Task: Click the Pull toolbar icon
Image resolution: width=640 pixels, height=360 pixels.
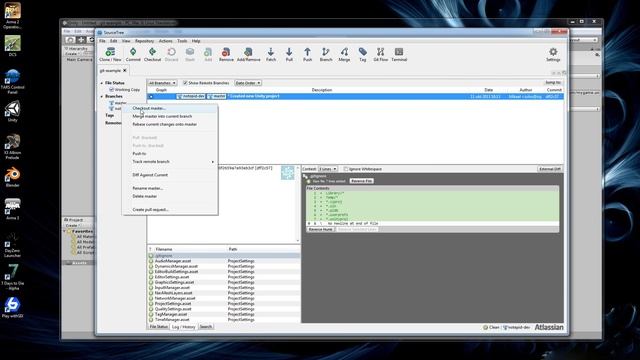Action: pyautogui.click(x=289, y=54)
